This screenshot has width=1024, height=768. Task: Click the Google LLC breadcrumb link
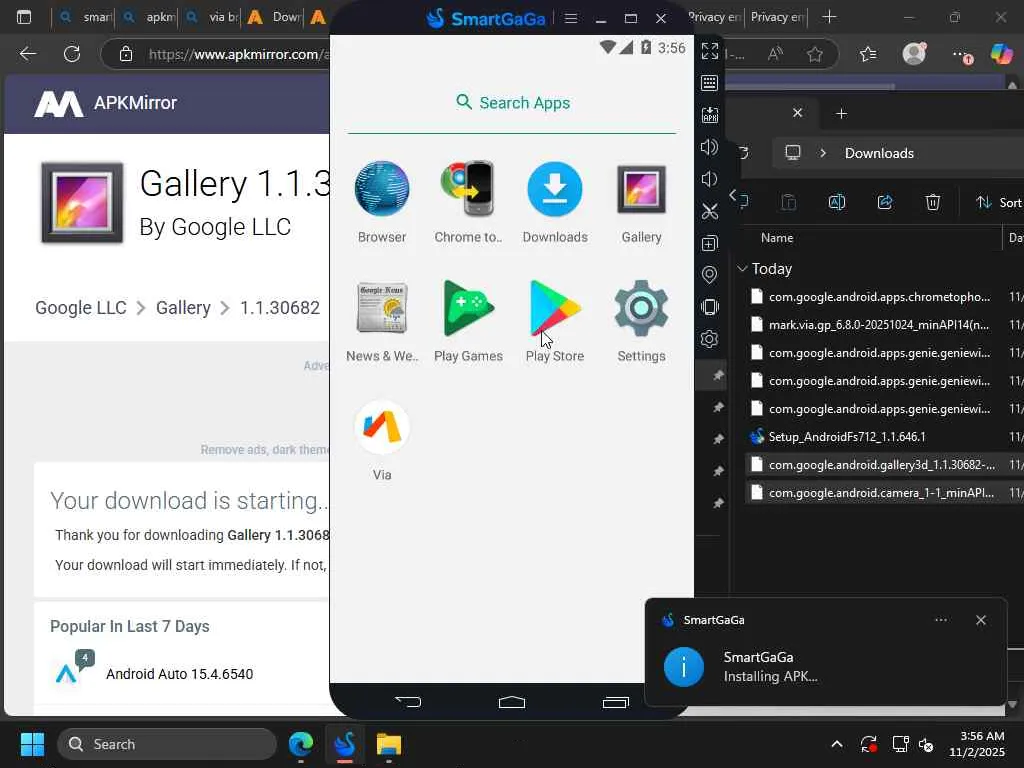80,308
